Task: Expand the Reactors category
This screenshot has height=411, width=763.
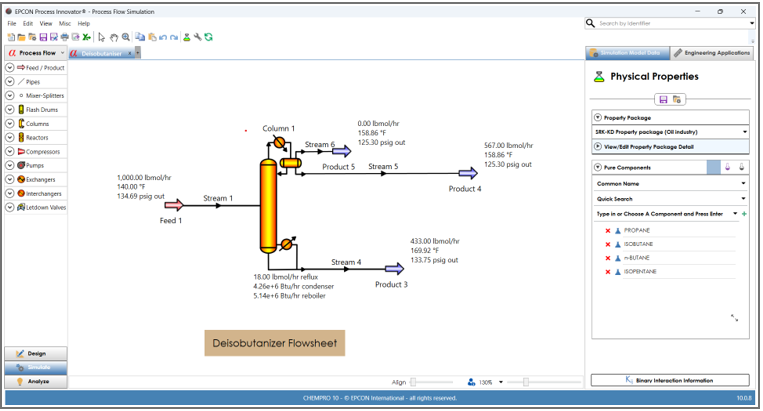Action: [x=10, y=138]
